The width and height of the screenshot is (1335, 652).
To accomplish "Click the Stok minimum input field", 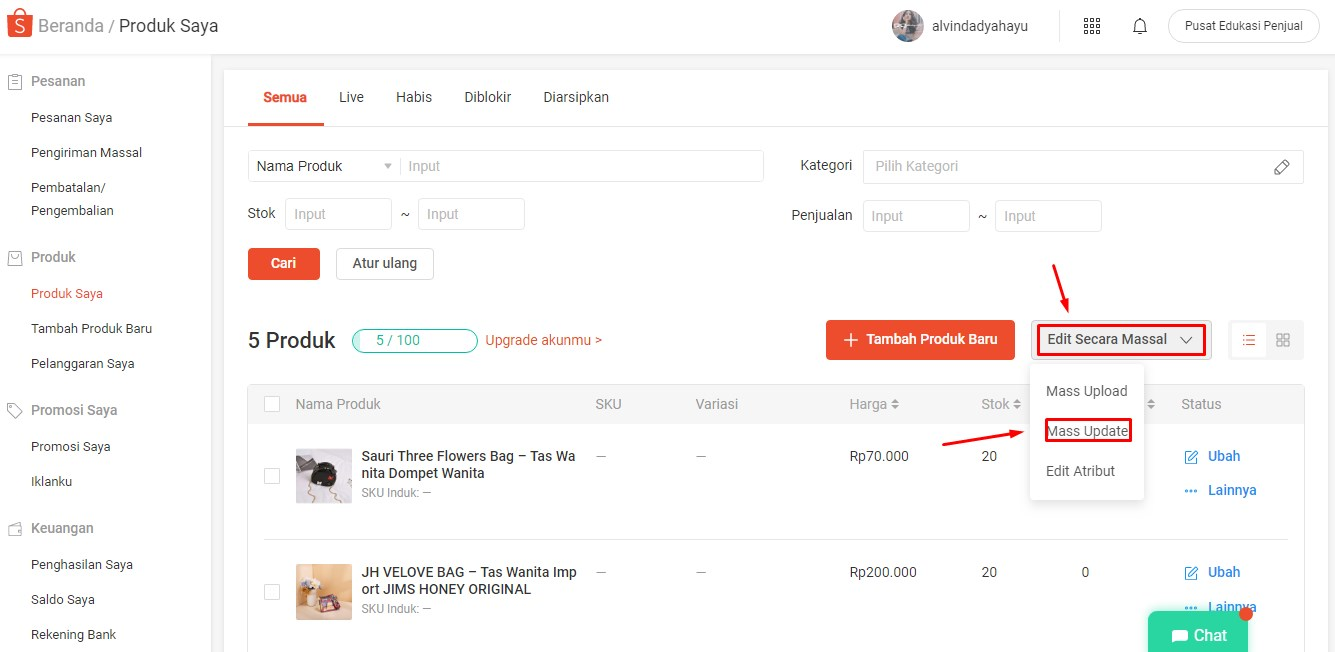I will click(338, 213).
